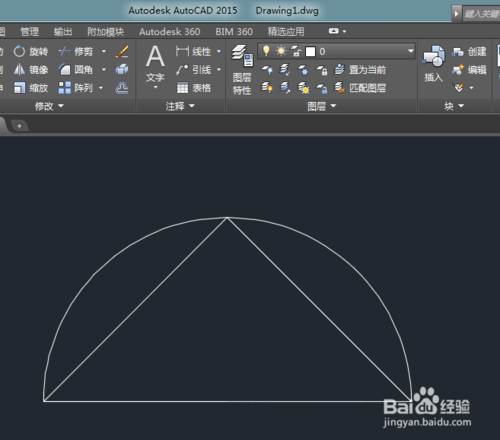The width and height of the screenshot is (500, 440).
Task: Open the layer dropdown list arrow
Action: tap(410, 51)
